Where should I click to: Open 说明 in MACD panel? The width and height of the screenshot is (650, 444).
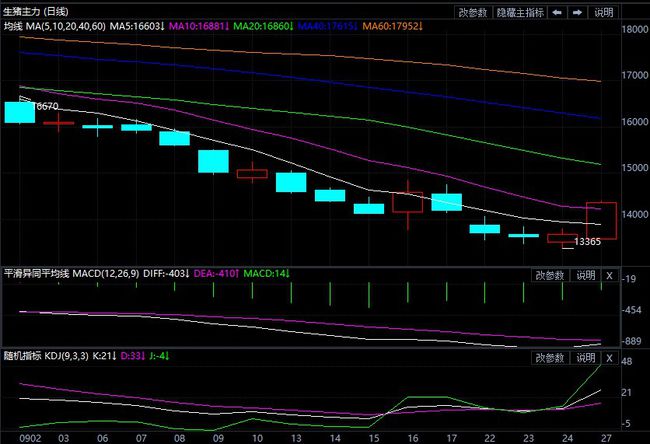click(x=585, y=273)
